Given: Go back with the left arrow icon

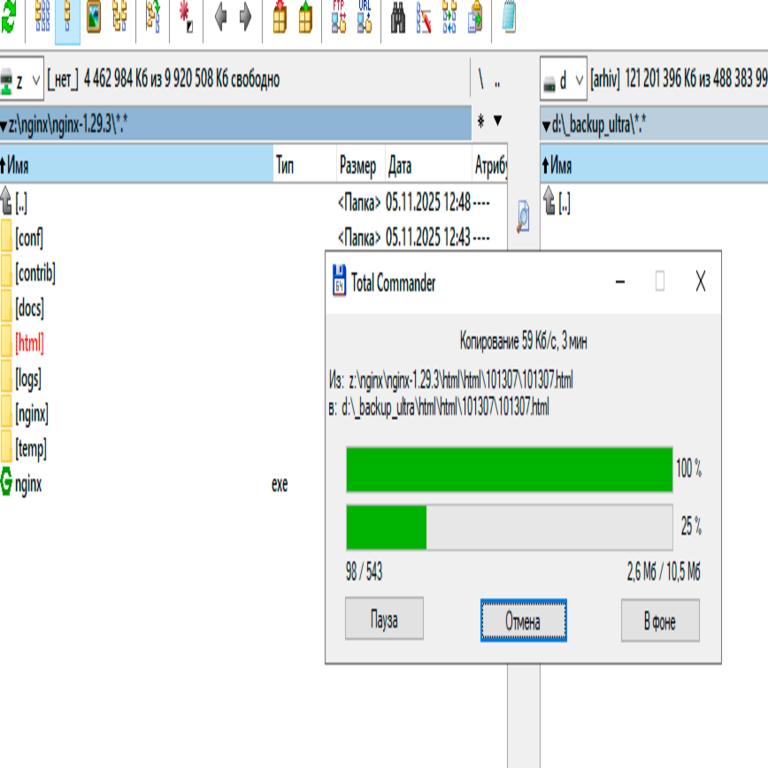Looking at the screenshot, I should click(221, 18).
